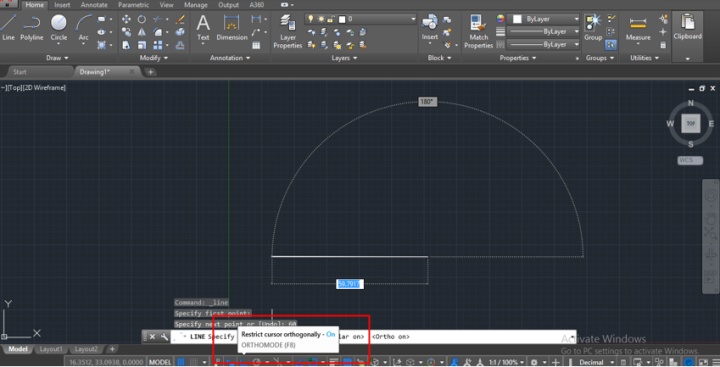Select the Text annotation tool
Viewport: 720px width, 367px height.
[203, 27]
